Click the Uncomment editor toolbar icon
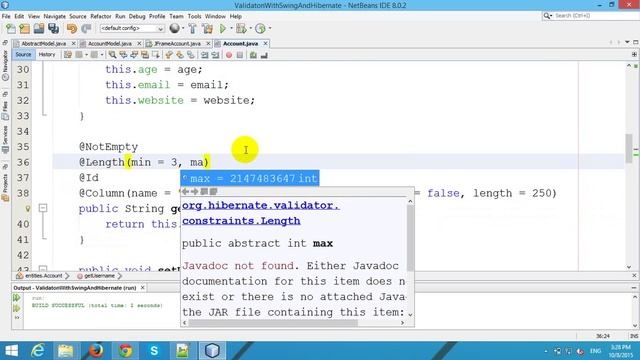 264,55
